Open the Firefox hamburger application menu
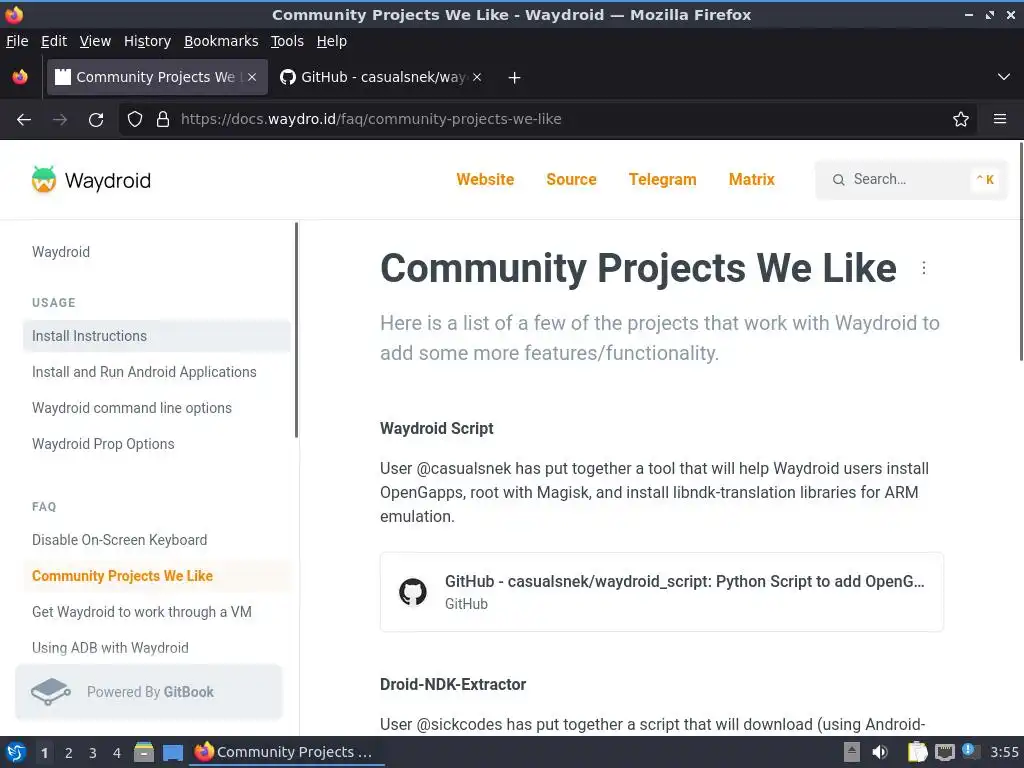The image size is (1024, 768). [1000, 119]
